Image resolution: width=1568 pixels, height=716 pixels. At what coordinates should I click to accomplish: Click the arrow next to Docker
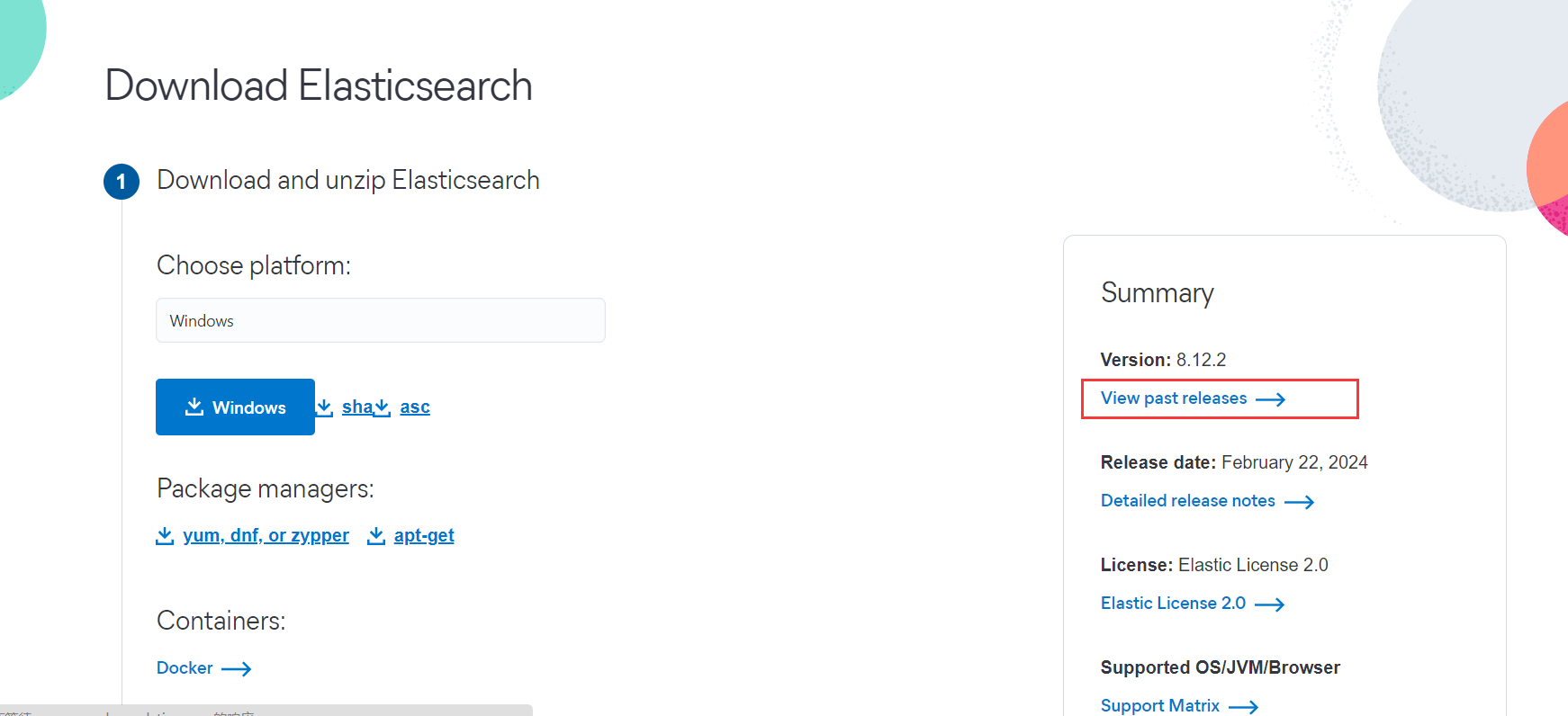237,668
